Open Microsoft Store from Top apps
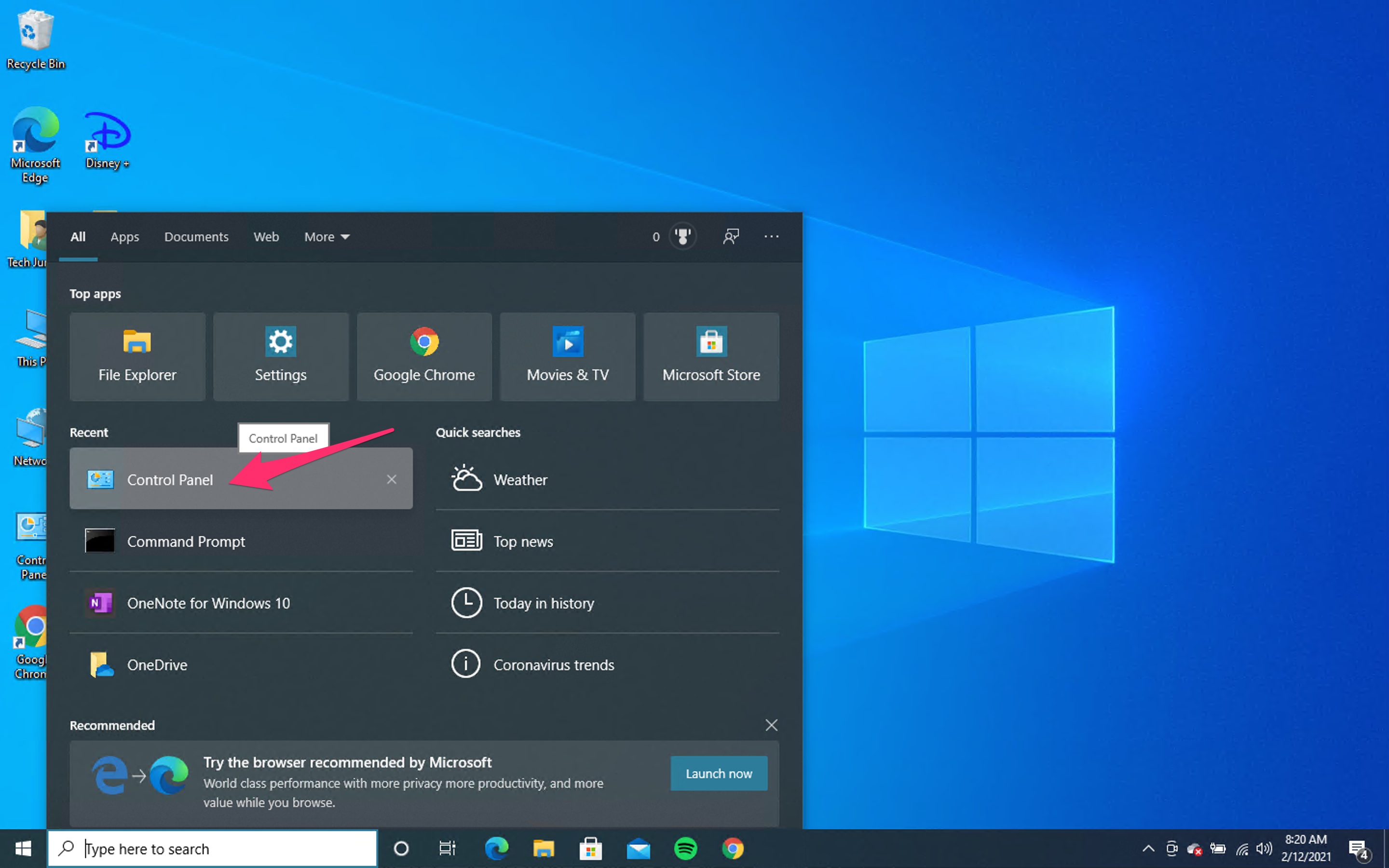Image resolution: width=1389 pixels, height=868 pixels. (710, 356)
